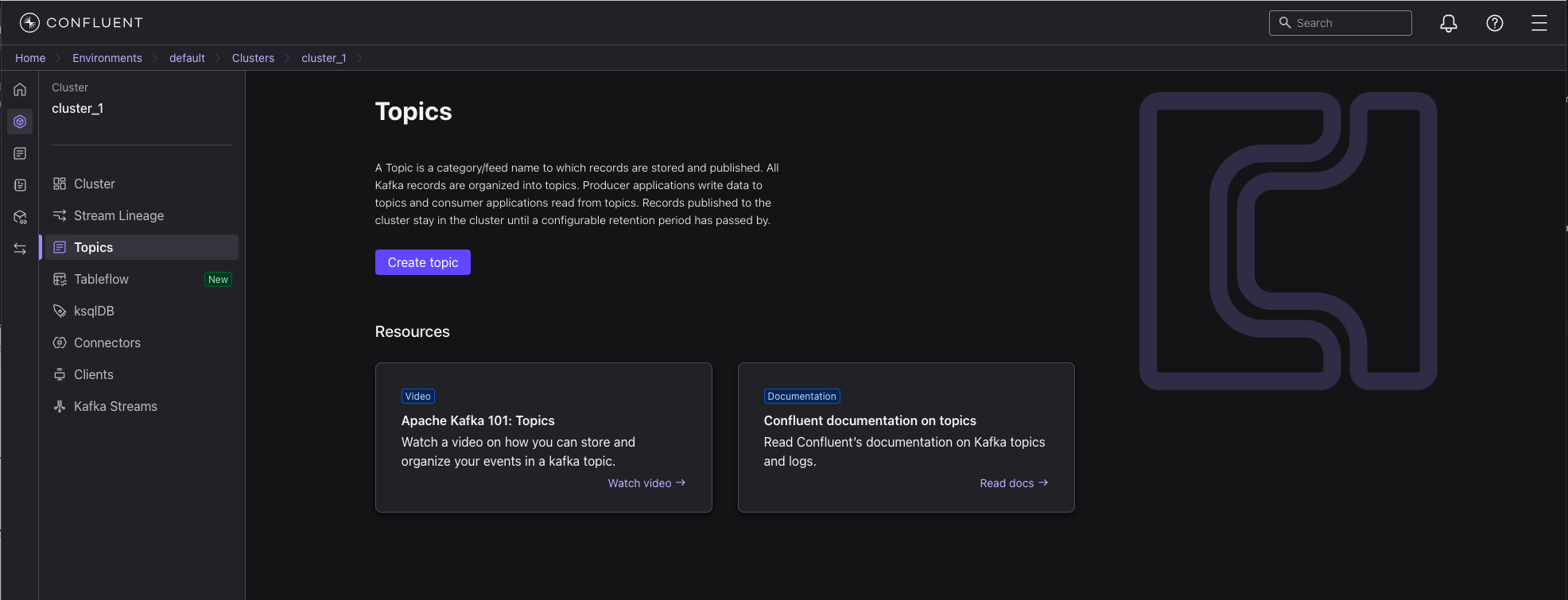Click the Video tag on first card

point(418,397)
